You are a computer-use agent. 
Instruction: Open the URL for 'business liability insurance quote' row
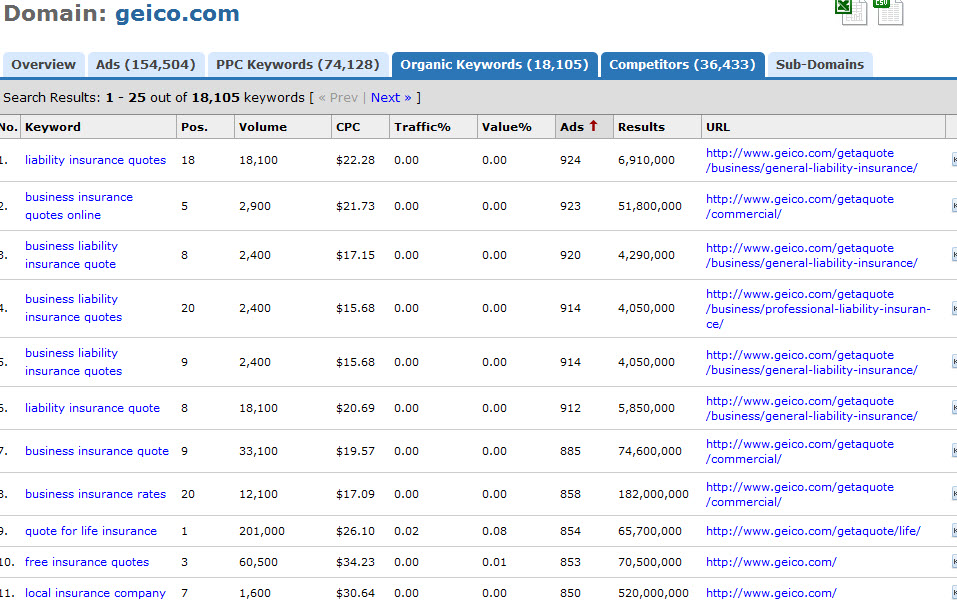(x=812, y=256)
